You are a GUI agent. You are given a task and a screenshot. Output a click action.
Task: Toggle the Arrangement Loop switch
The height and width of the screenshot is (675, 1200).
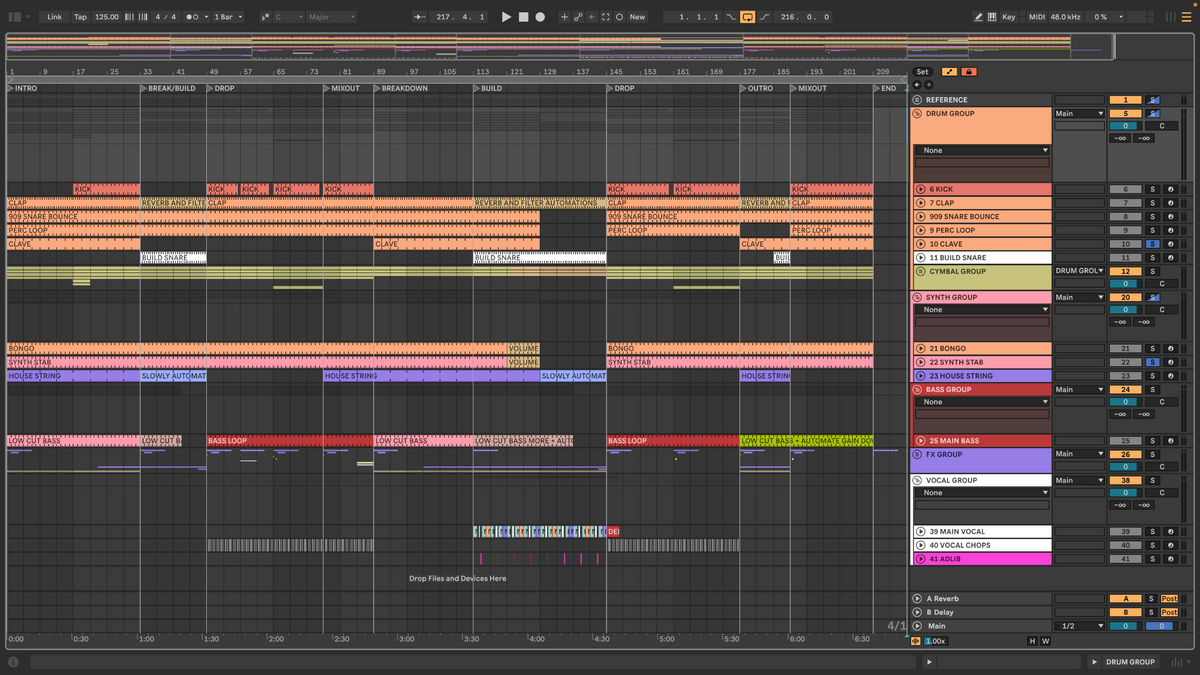pyautogui.click(x=748, y=17)
